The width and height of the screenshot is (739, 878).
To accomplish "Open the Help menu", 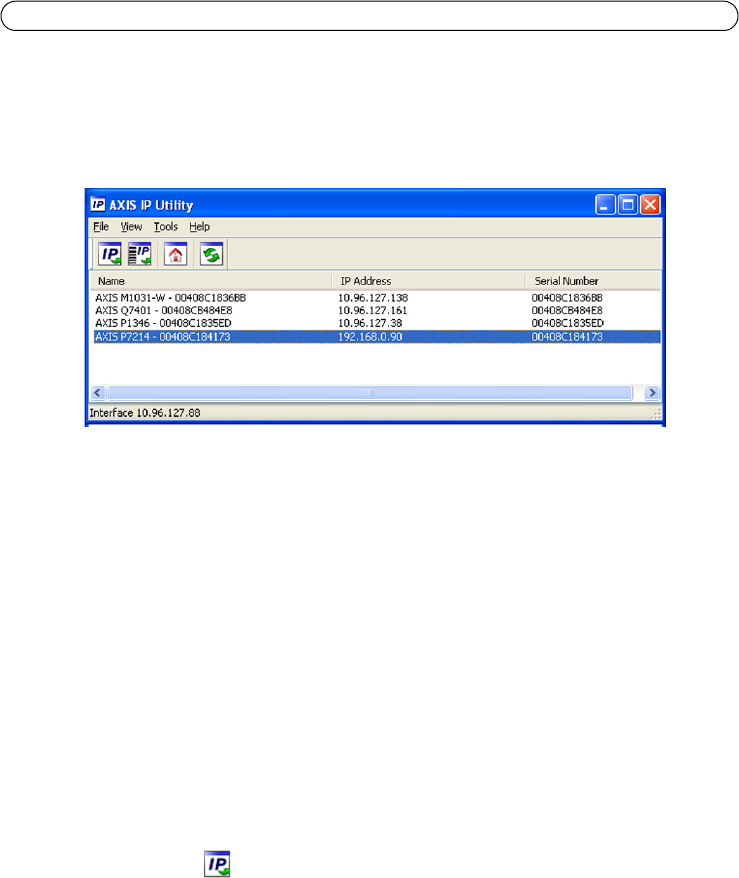I will coord(199,227).
